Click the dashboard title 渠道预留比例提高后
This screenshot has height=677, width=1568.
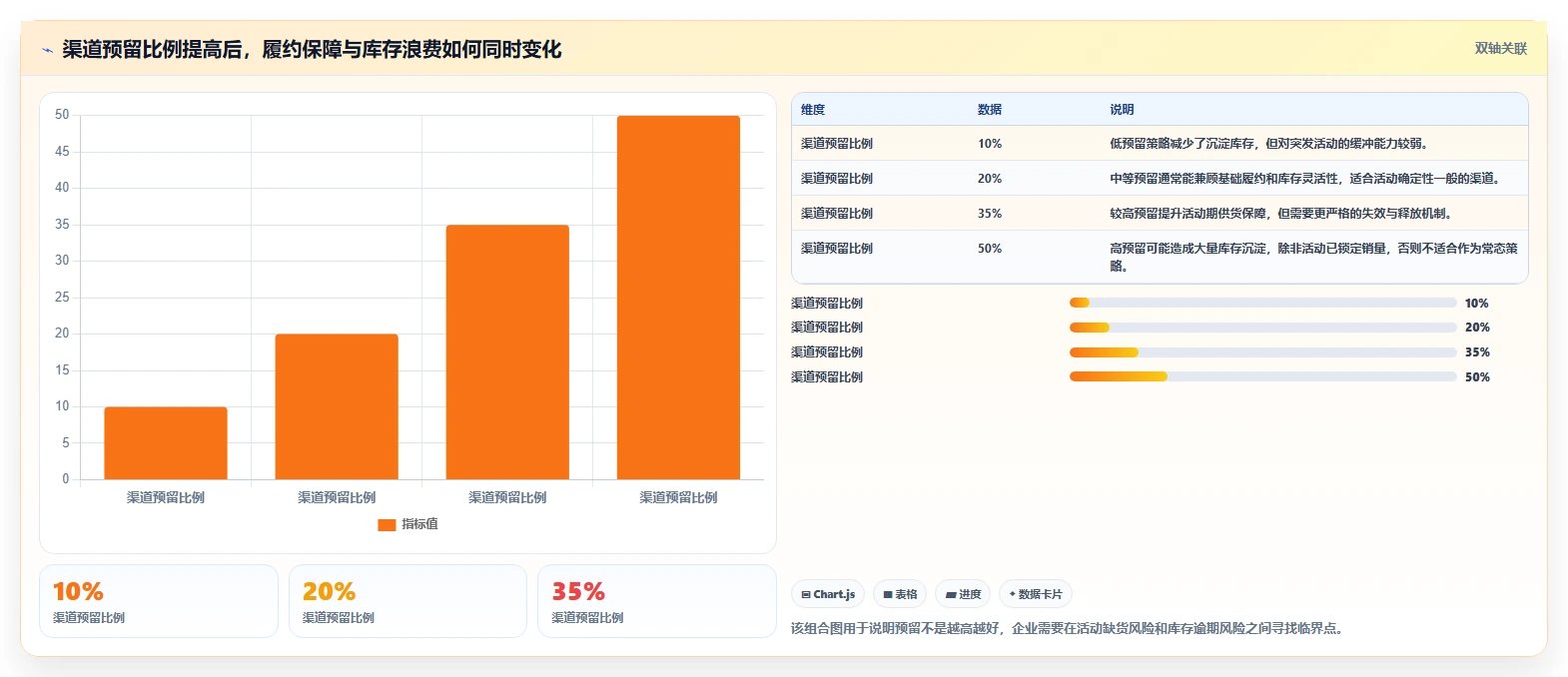tap(312, 50)
